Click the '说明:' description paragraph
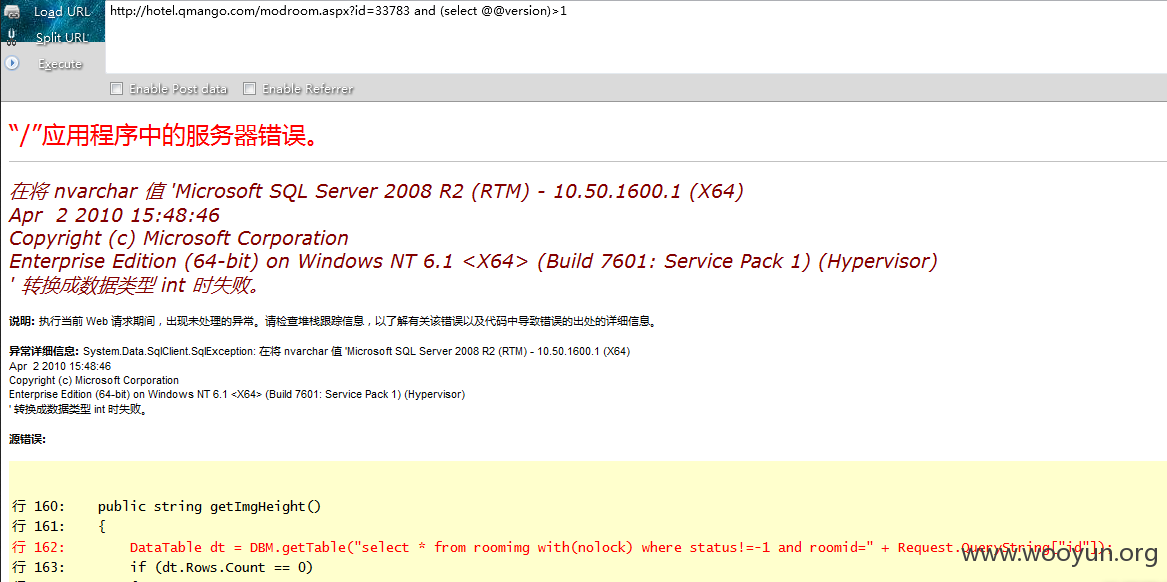 click(333, 322)
